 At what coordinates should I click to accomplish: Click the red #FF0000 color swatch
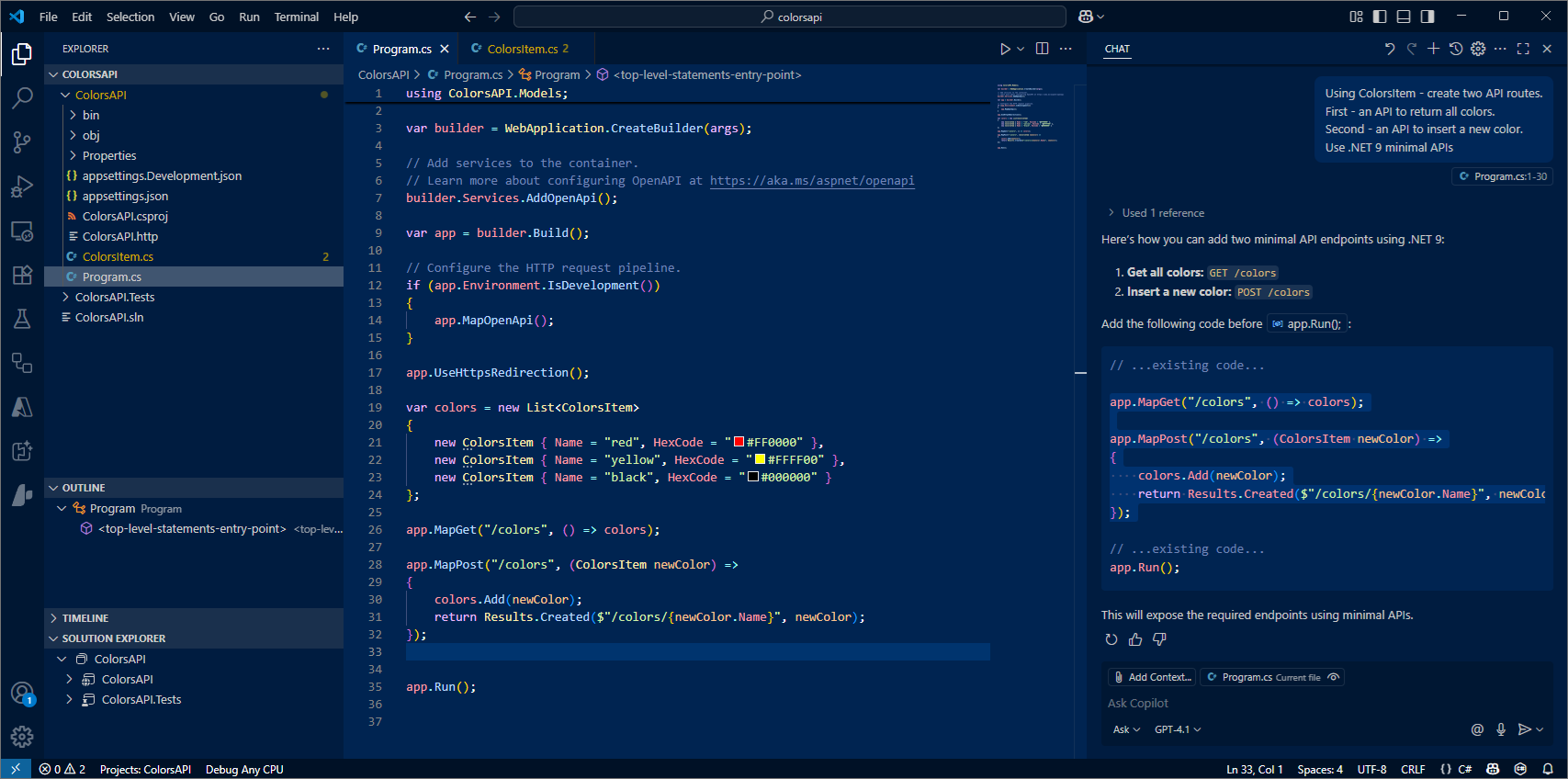tap(739, 442)
